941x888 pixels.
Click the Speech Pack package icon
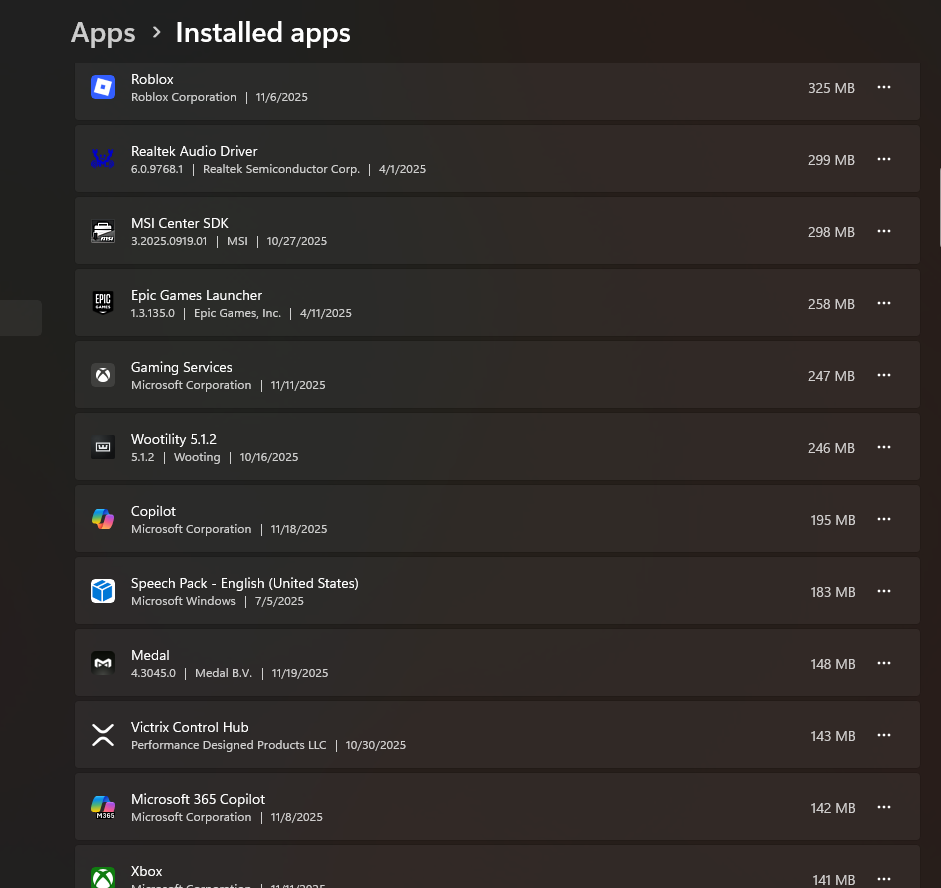(x=103, y=591)
